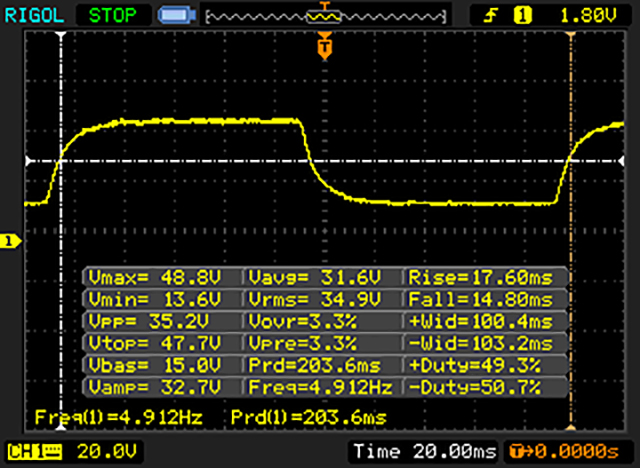The image size is (640, 468).
Task: Click the Fall=14.80ms measurement
Action: pos(480,299)
